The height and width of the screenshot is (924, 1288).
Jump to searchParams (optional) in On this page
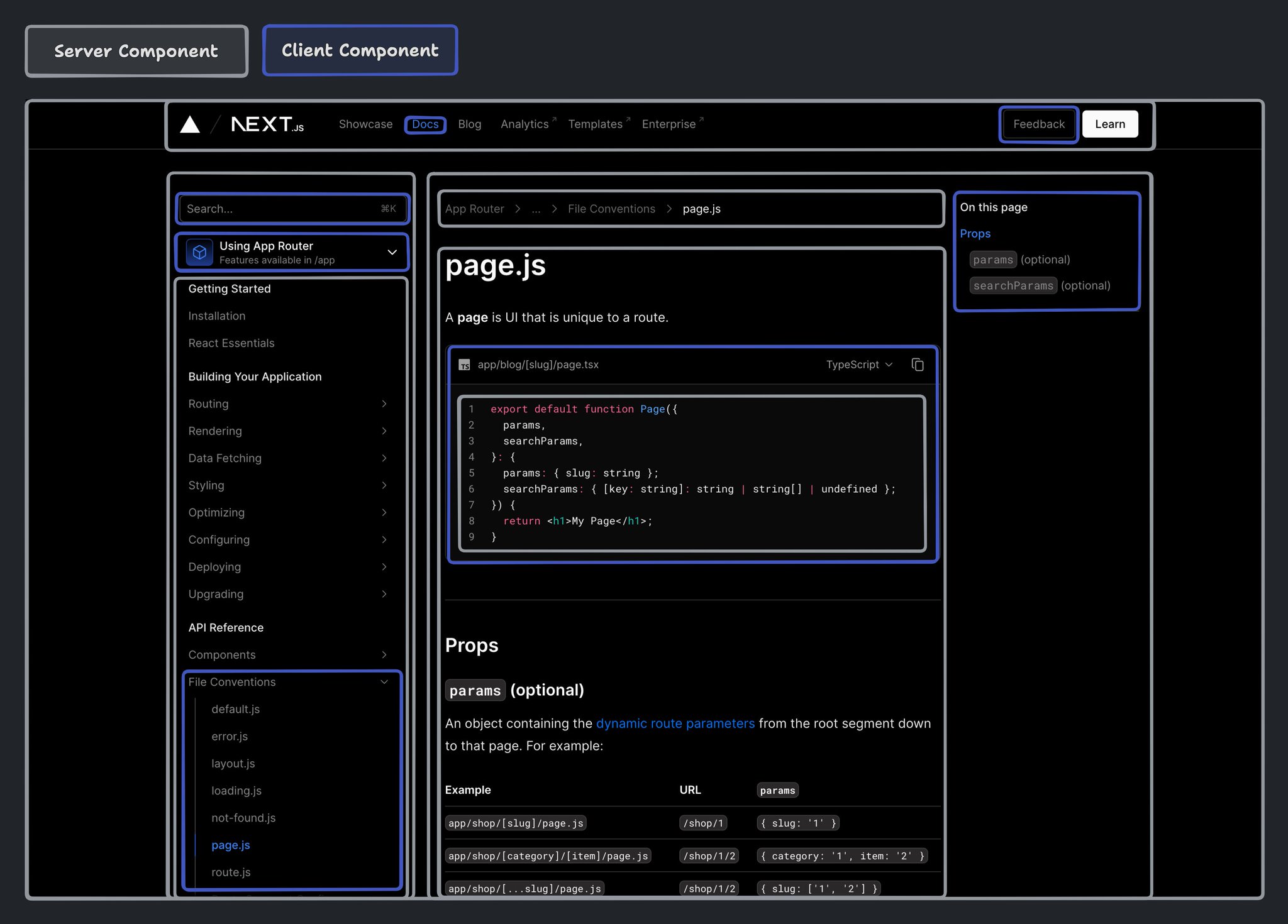pos(1040,285)
